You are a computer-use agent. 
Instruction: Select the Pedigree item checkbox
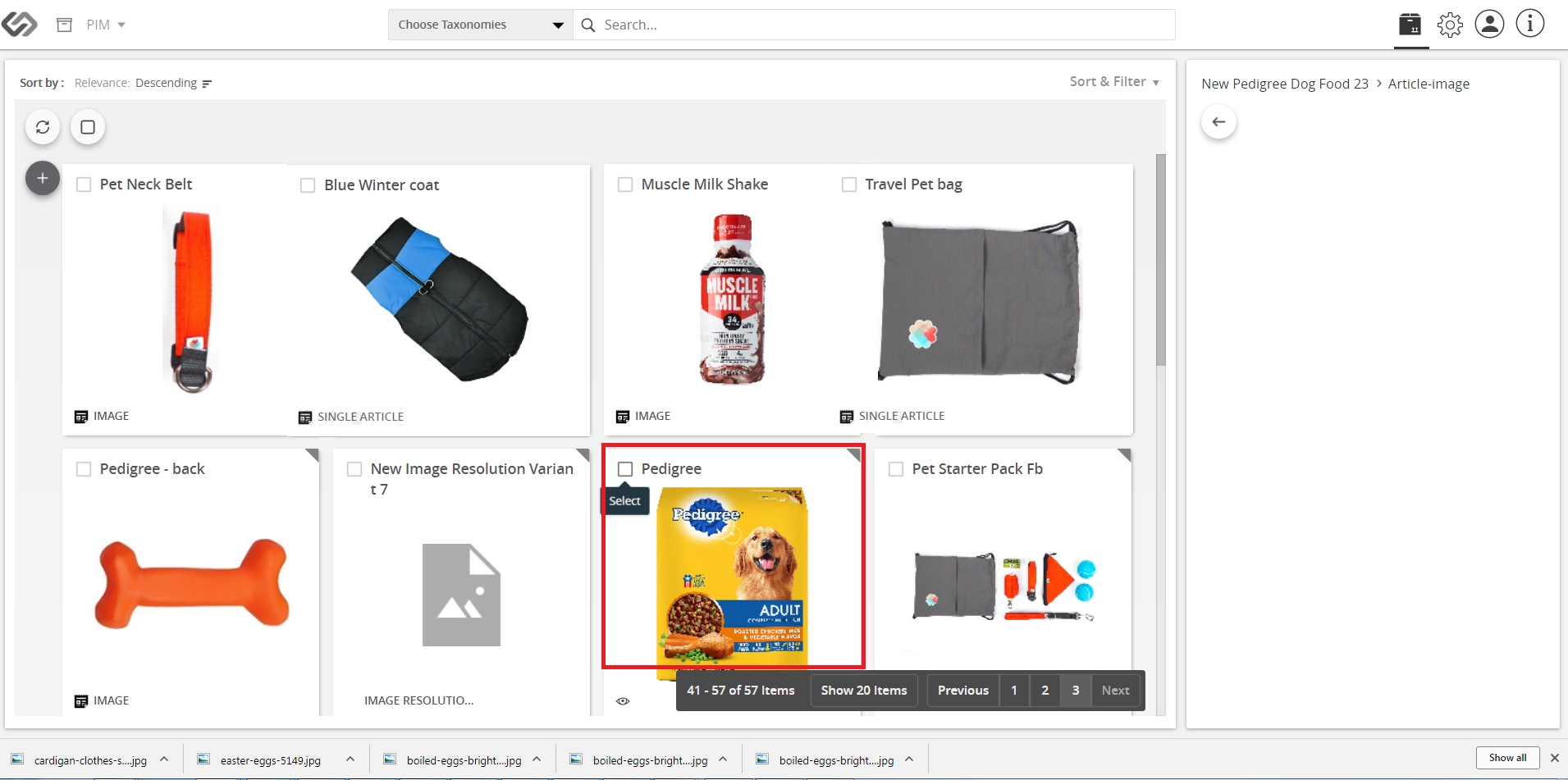[625, 469]
